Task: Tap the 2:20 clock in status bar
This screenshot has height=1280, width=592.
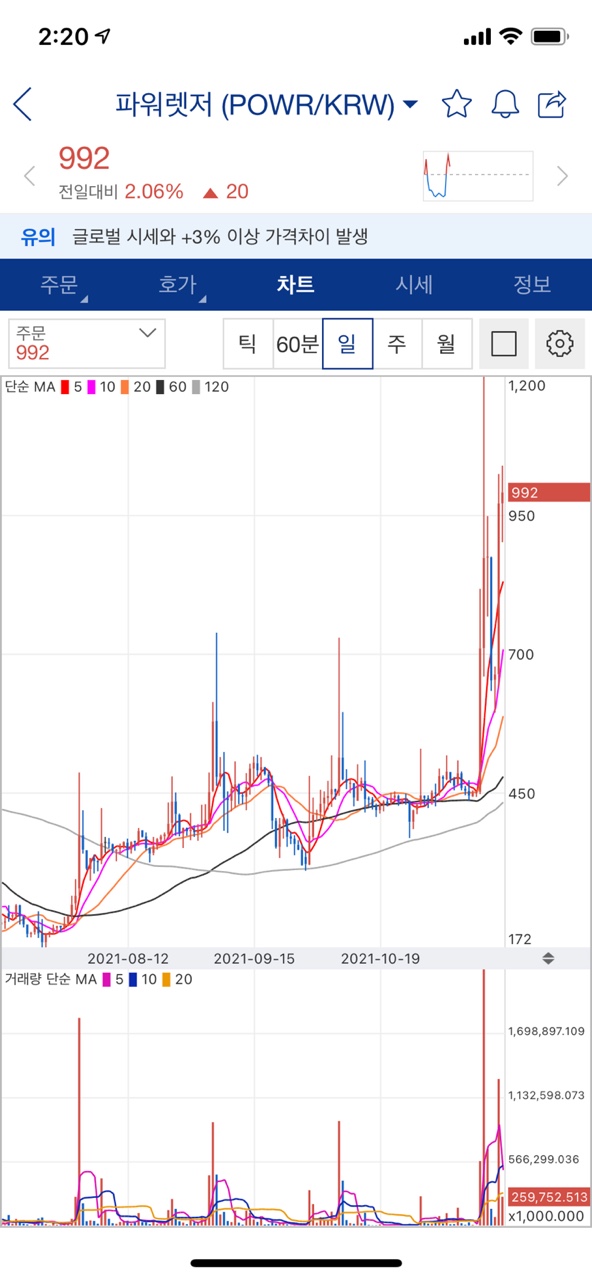Action: pyautogui.click(x=63, y=37)
